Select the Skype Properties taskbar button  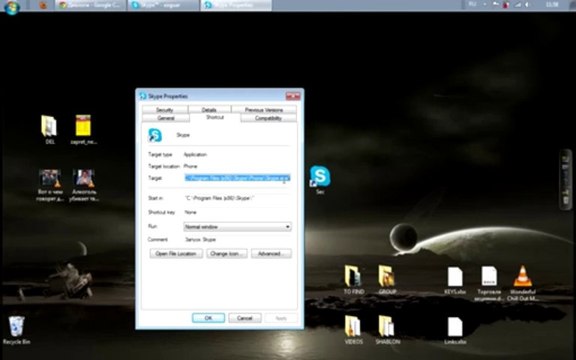click(236, 5)
